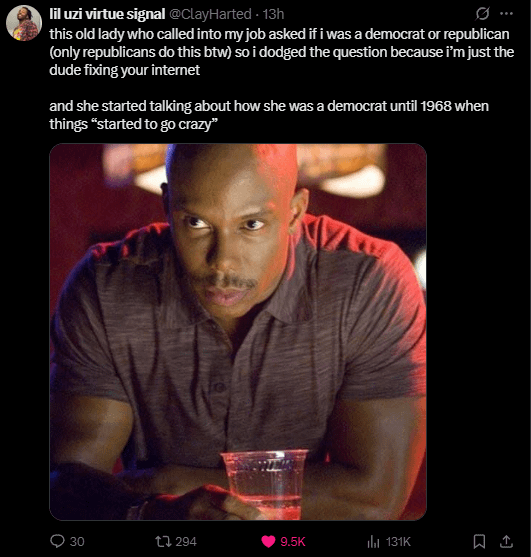
Task: Click the share upload-arrow icon
Action: 506,541
